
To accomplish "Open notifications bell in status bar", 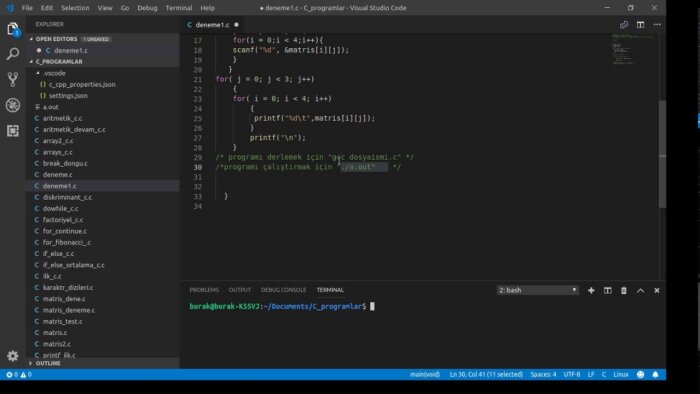I will [655, 374].
